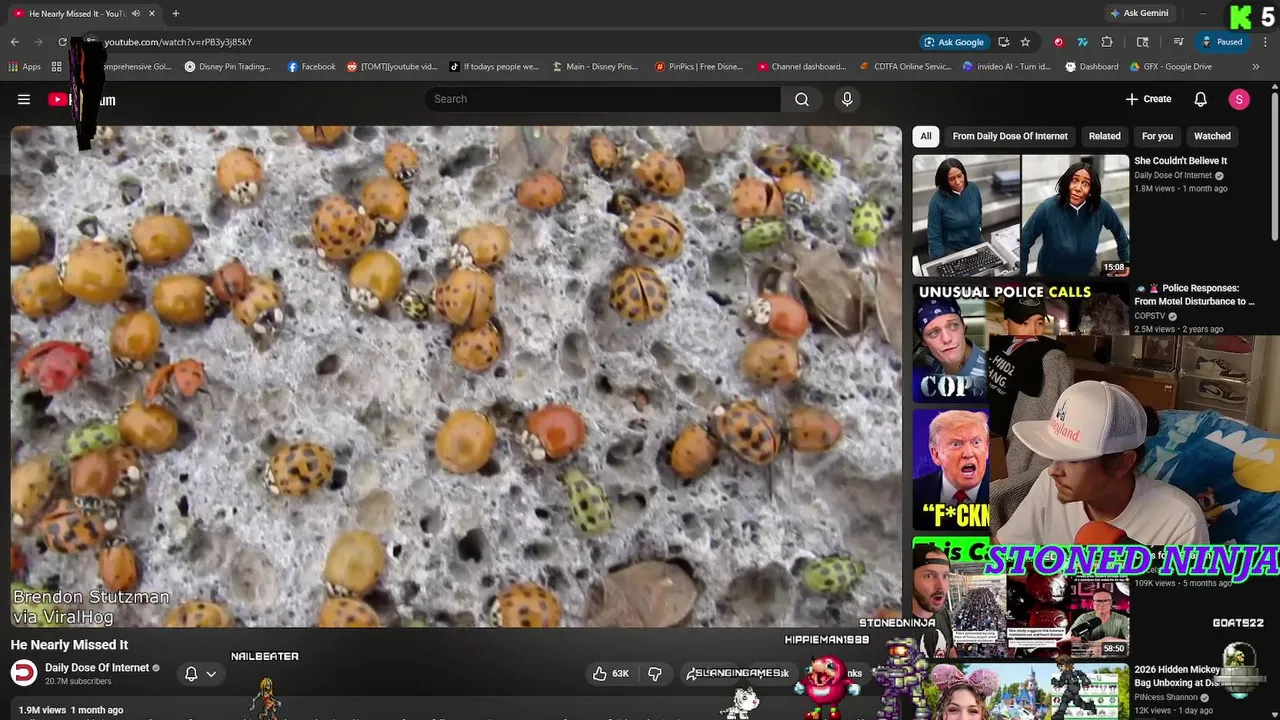The width and height of the screenshot is (1280, 720).
Task: Start voice search with the microphone
Action: pos(847,99)
